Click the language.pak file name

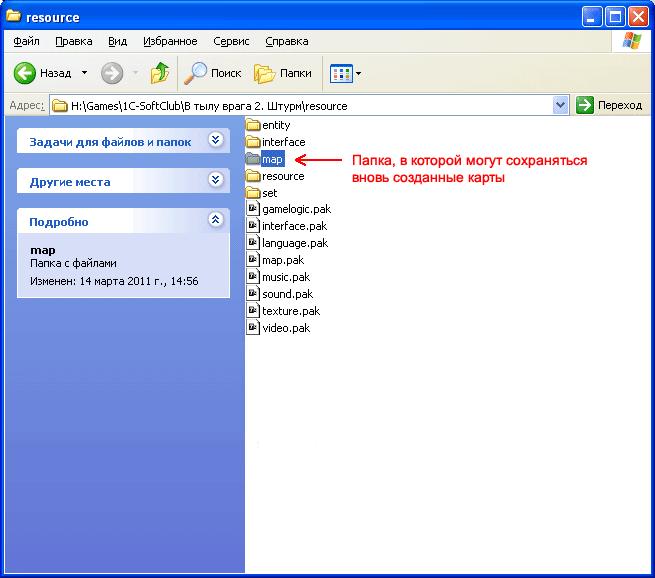point(295,243)
